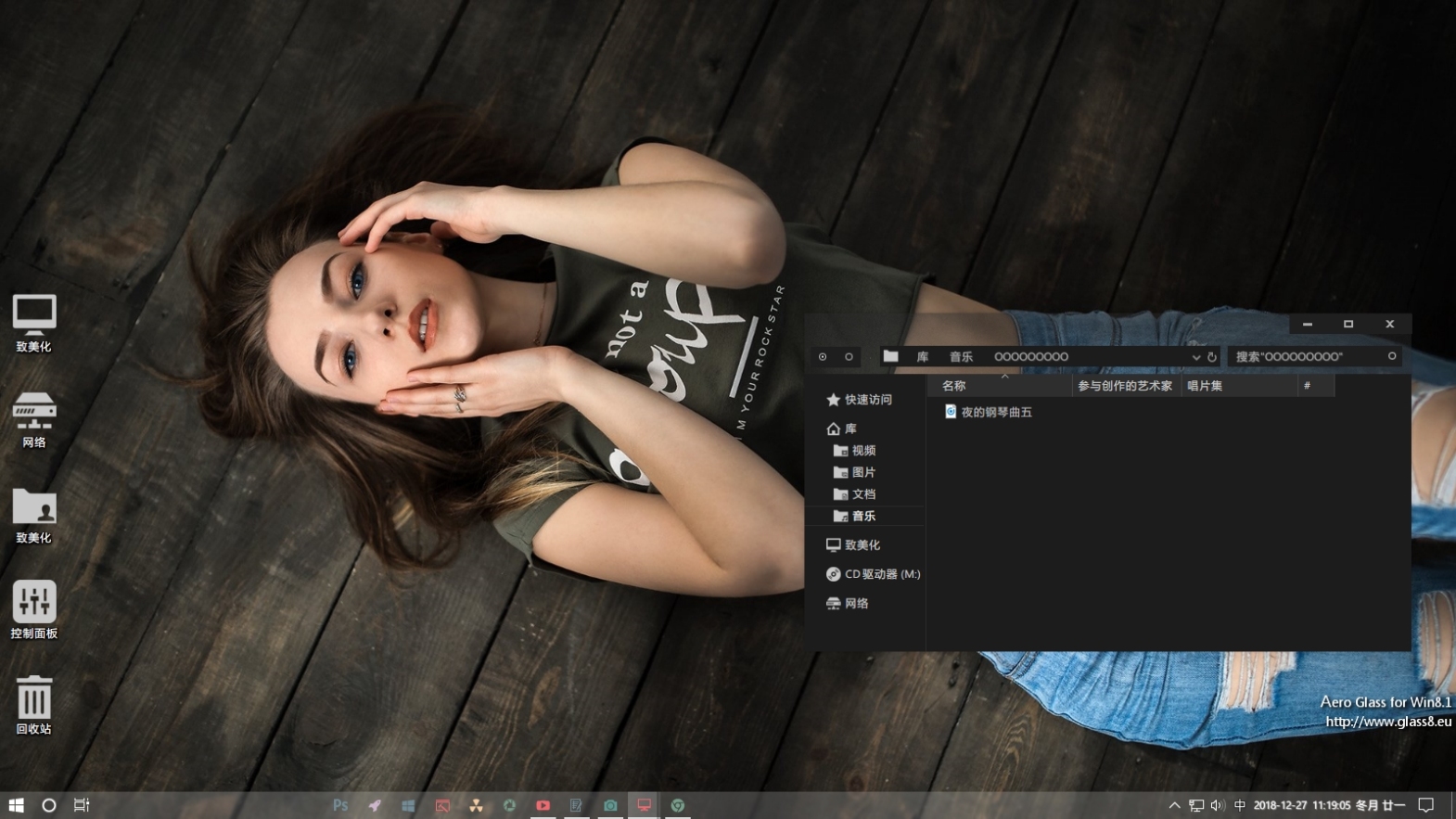Open the 控制面板 control panel desktop icon
Viewport: 1456px width, 819px height.
coord(34,610)
